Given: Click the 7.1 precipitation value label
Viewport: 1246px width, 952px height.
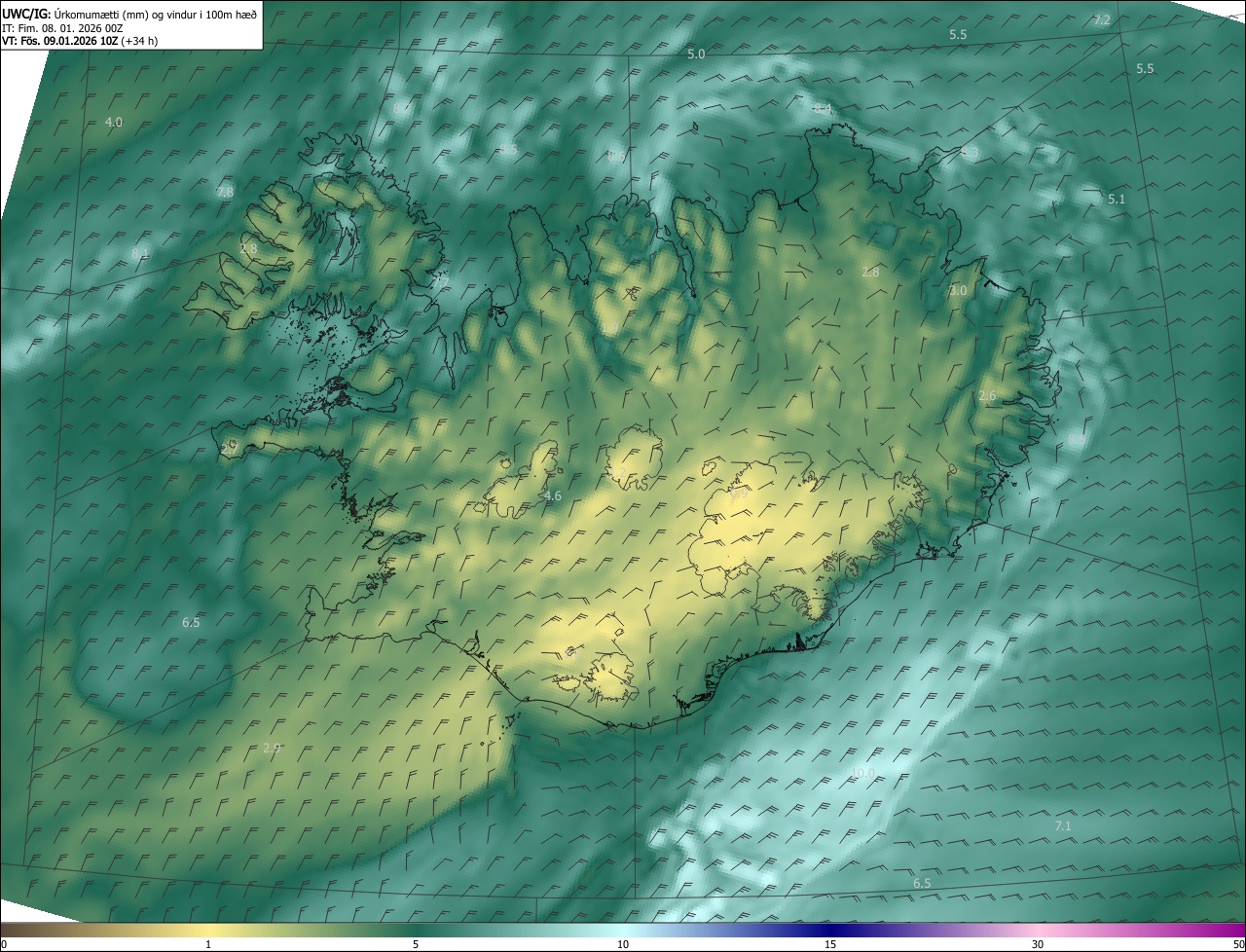Looking at the screenshot, I should pyautogui.click(x=1063, y=825).
